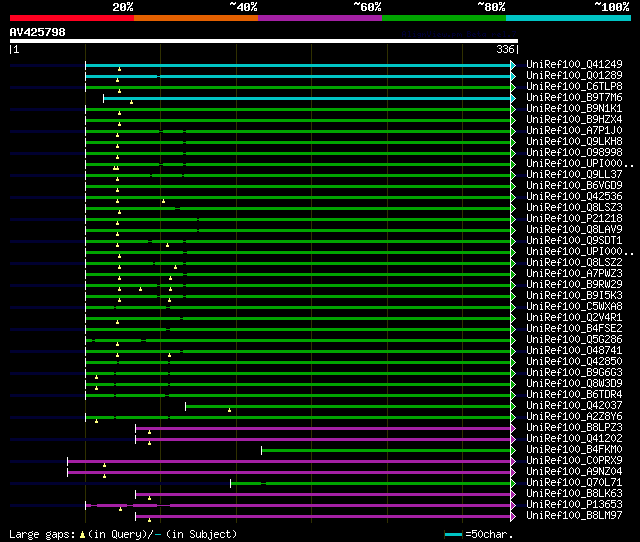Click the purple ~60% legend color band
Viewport: 640px width, 542px height.
(x=319, y=17)
